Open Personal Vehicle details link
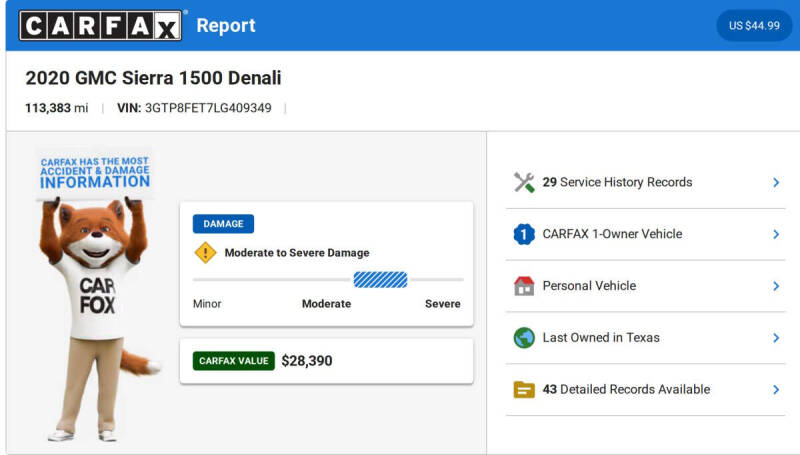This screenshot has height=455, width=800. [589, 286]
